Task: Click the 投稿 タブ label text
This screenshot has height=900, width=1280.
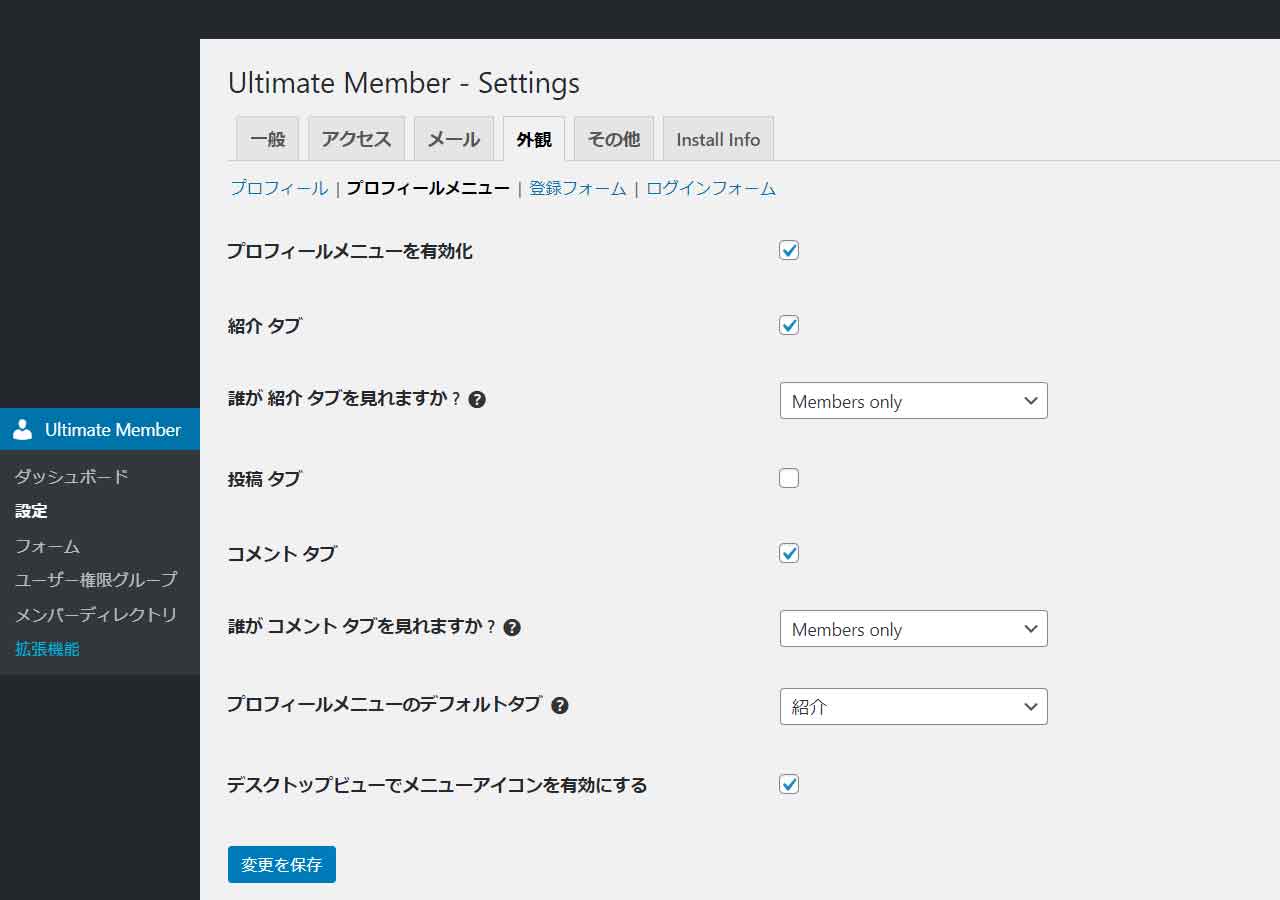Action: (x=264, y=479)
